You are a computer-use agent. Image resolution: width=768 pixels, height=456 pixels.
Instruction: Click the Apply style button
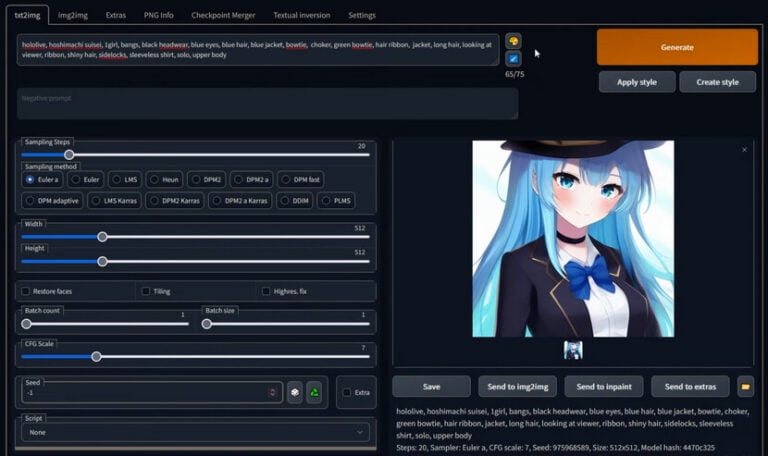(x=637, y=82)
